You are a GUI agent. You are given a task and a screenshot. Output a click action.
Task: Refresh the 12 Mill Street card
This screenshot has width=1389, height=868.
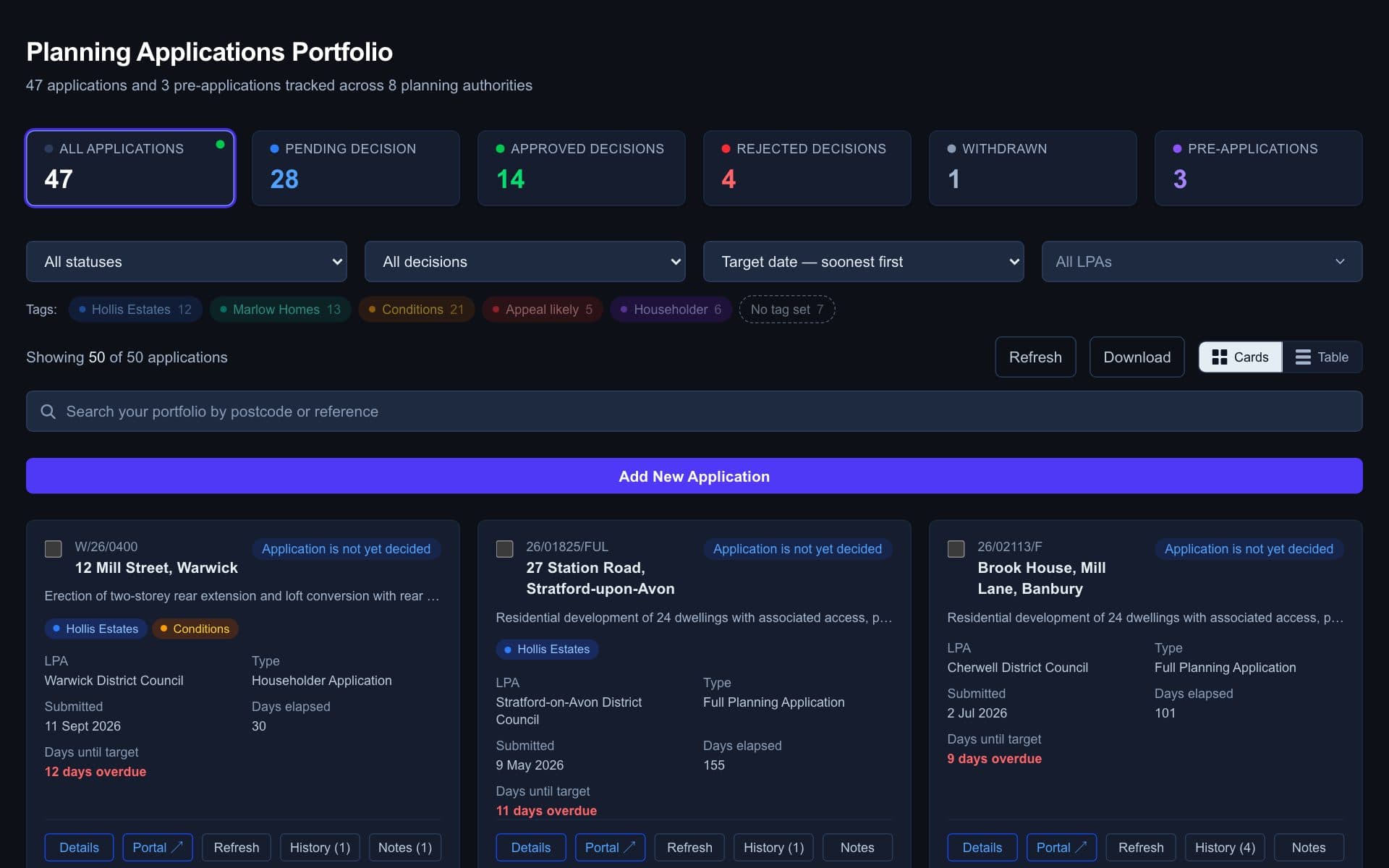coord(237,848)
